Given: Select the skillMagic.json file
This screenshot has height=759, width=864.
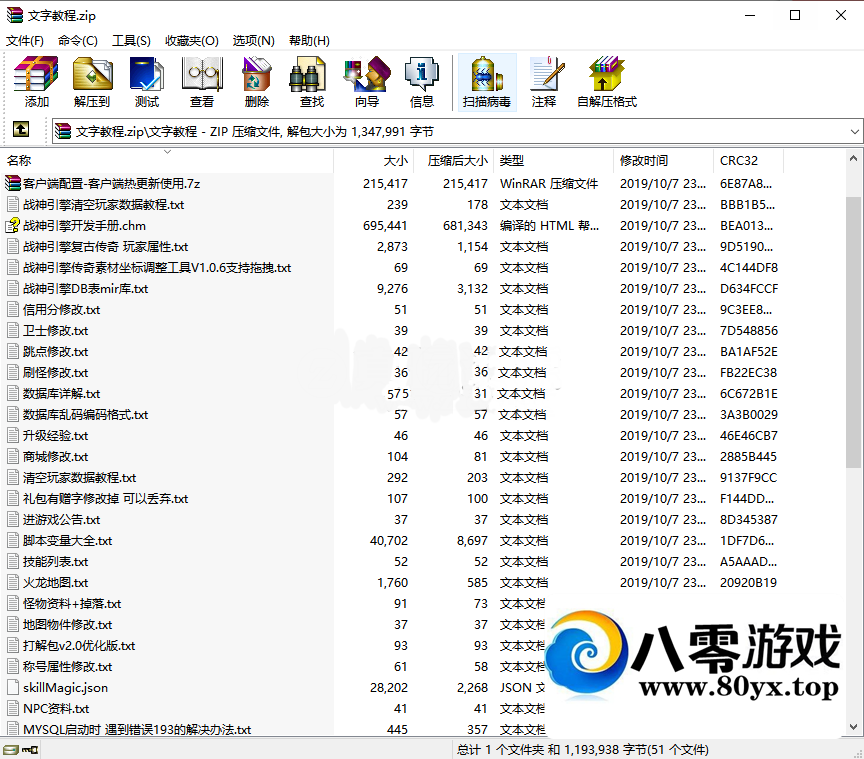Looking at the screenshot, I should (x=65, y=687).
